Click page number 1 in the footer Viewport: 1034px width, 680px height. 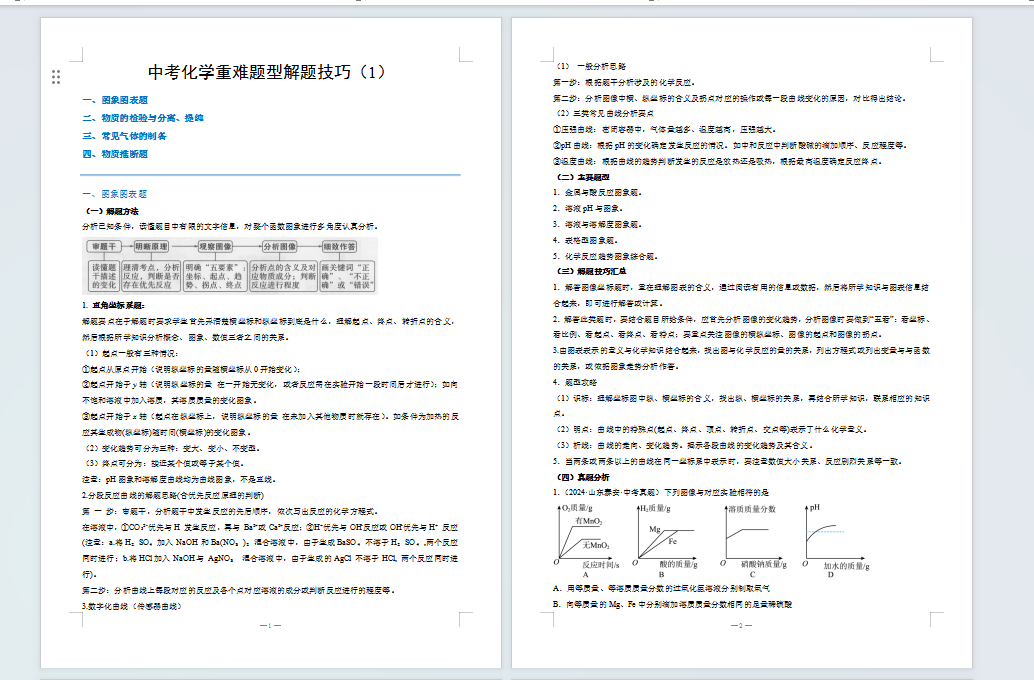pyautogui.click(x=270, y=625)
